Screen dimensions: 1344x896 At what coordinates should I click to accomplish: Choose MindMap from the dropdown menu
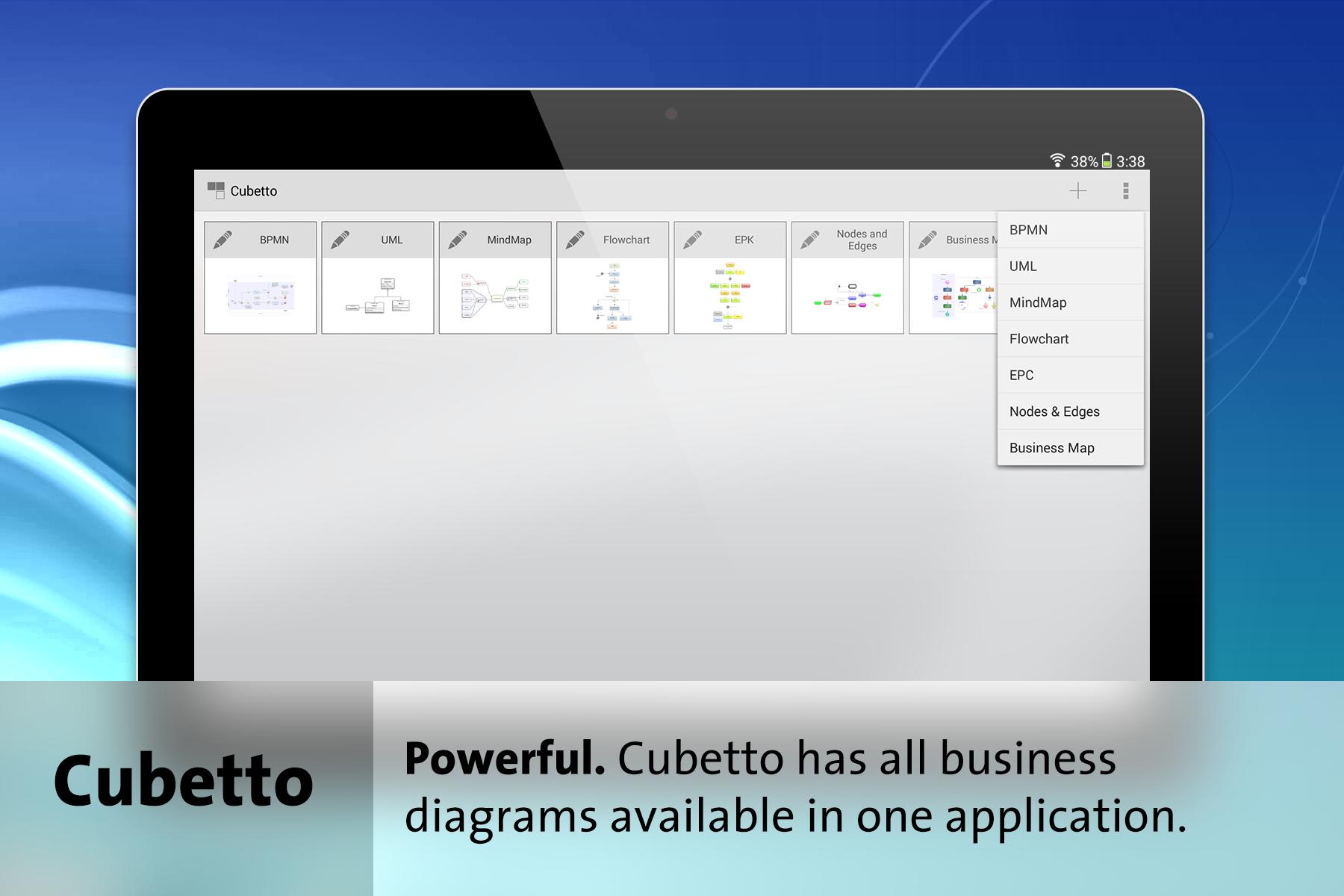click(x=1071, y=302)
